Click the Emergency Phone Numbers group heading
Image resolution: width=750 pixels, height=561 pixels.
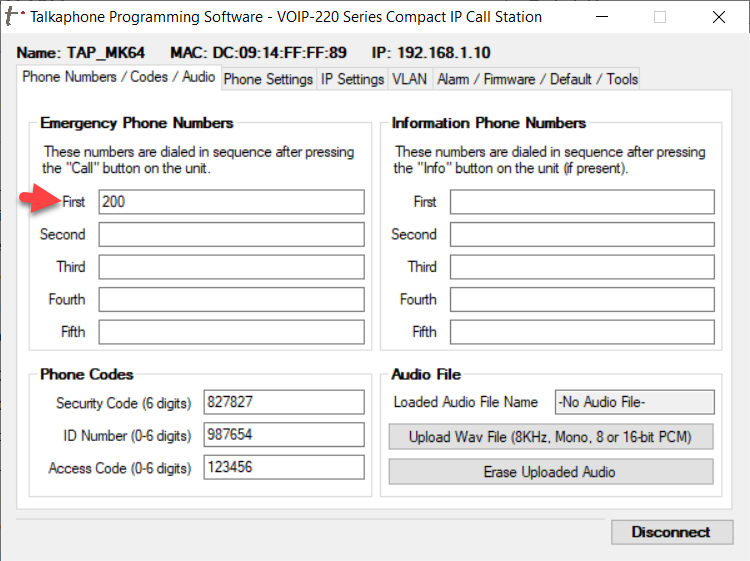[137, 123]
